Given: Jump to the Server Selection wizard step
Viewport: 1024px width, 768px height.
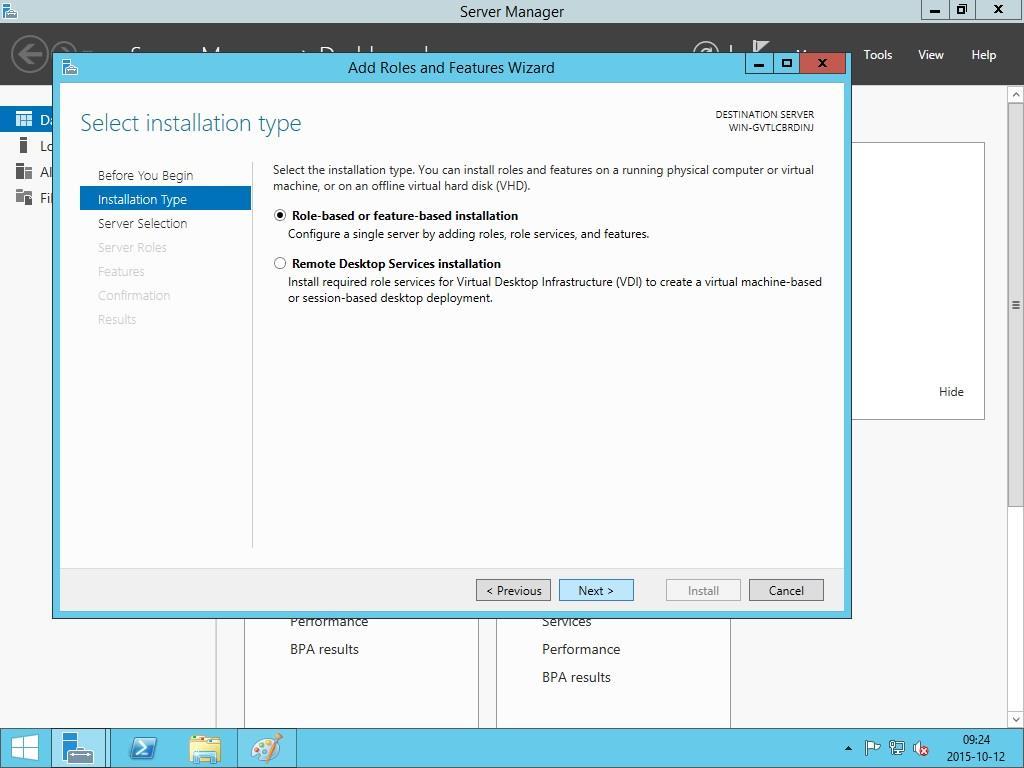Looking at the screenshot, I should (x=142, y=223).
